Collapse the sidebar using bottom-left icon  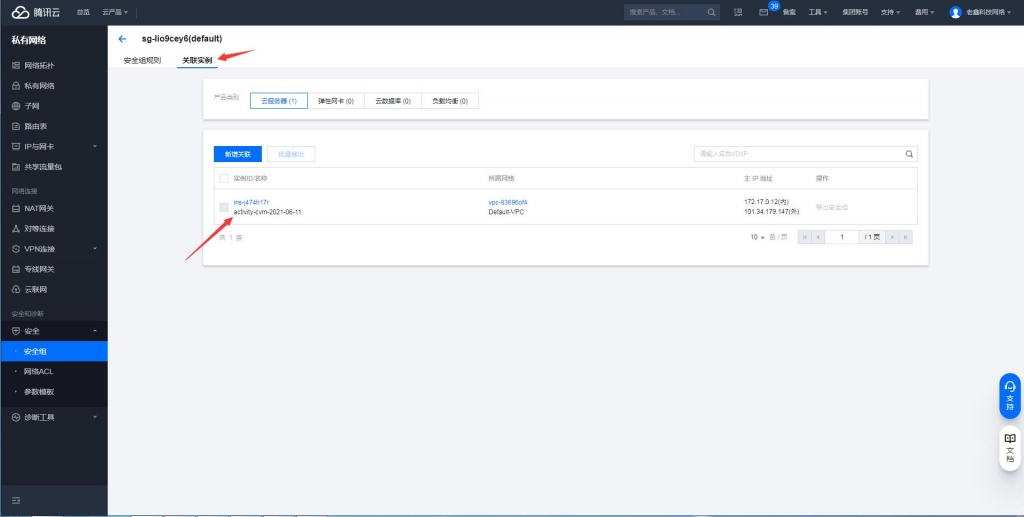click(16, 499)
